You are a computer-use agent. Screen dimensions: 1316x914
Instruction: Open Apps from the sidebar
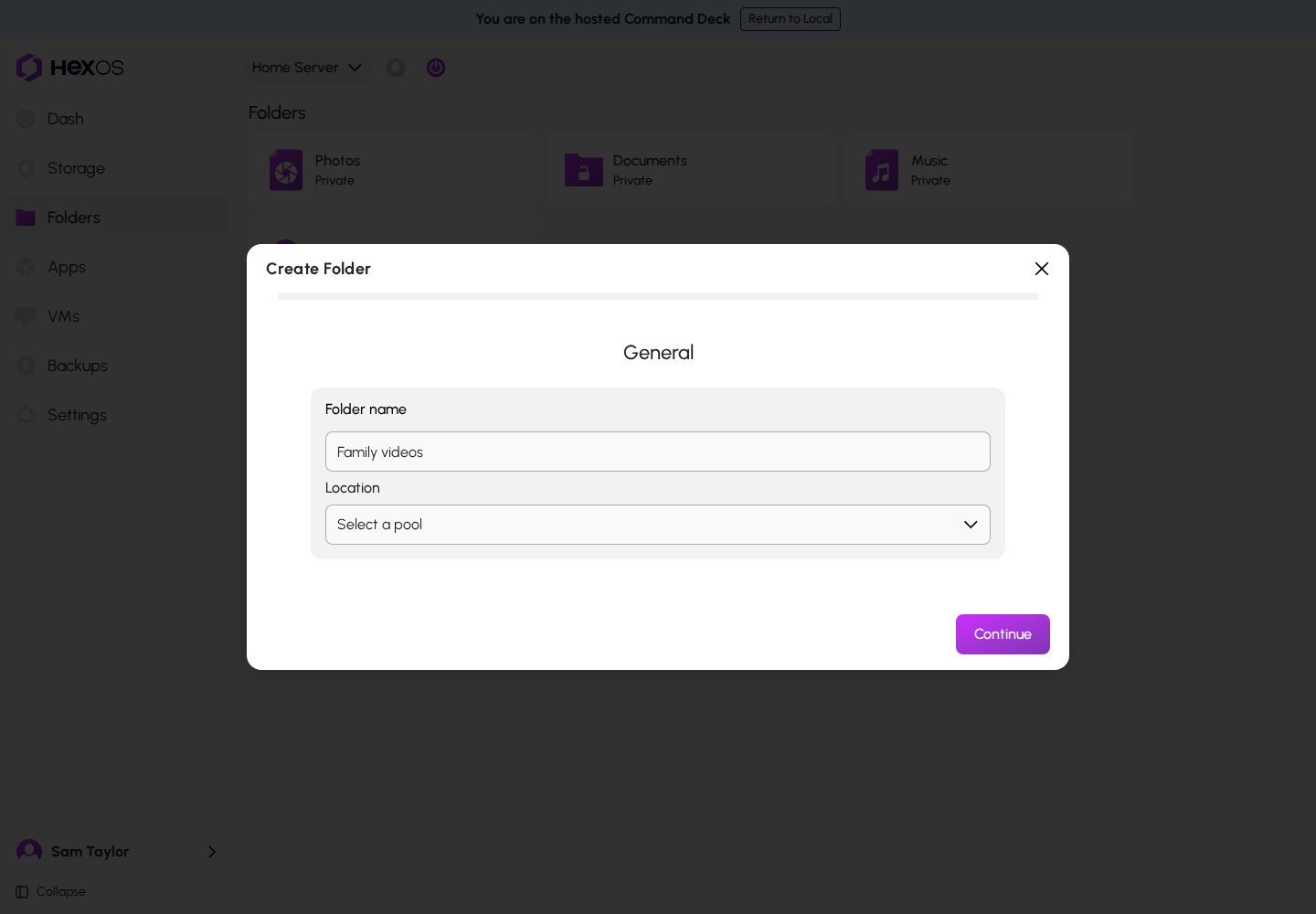[x=117, y=267]
